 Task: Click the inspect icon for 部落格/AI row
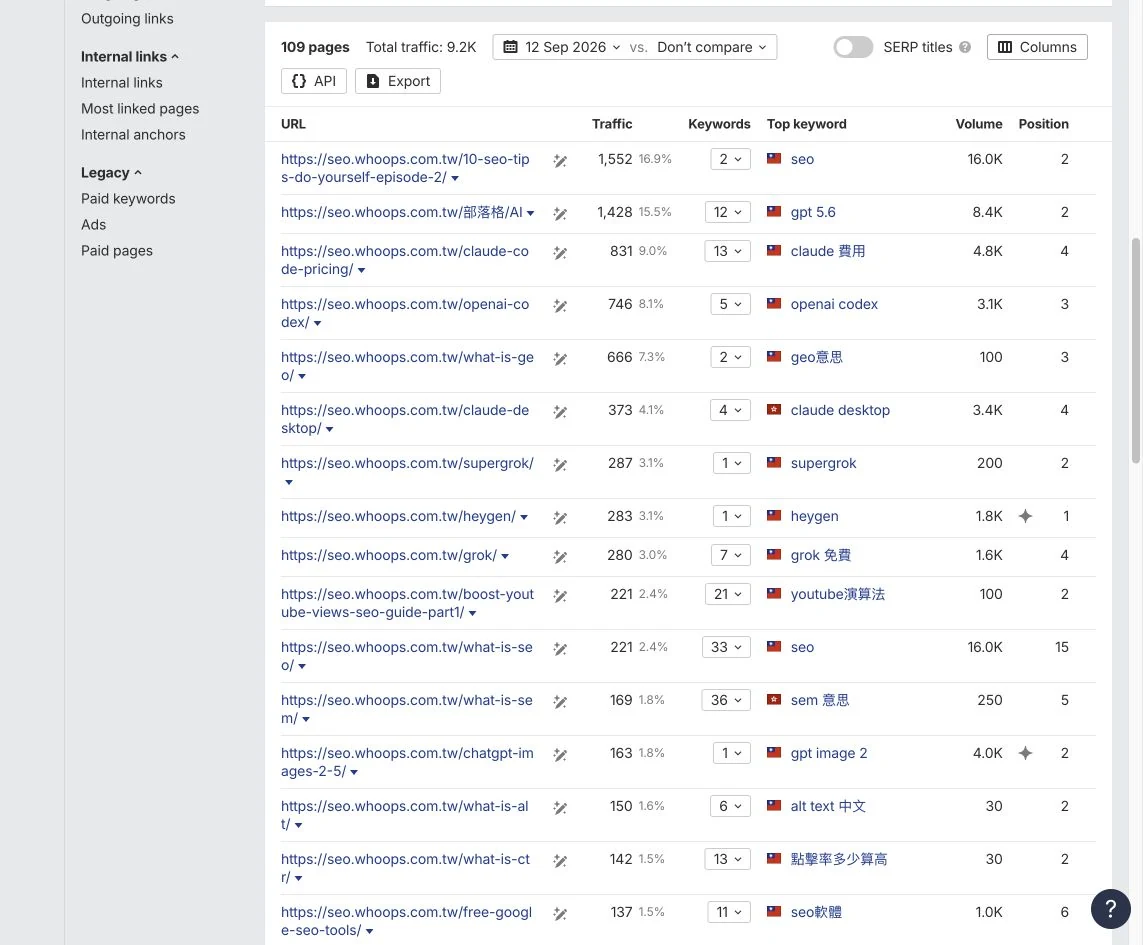coord(560,214)
